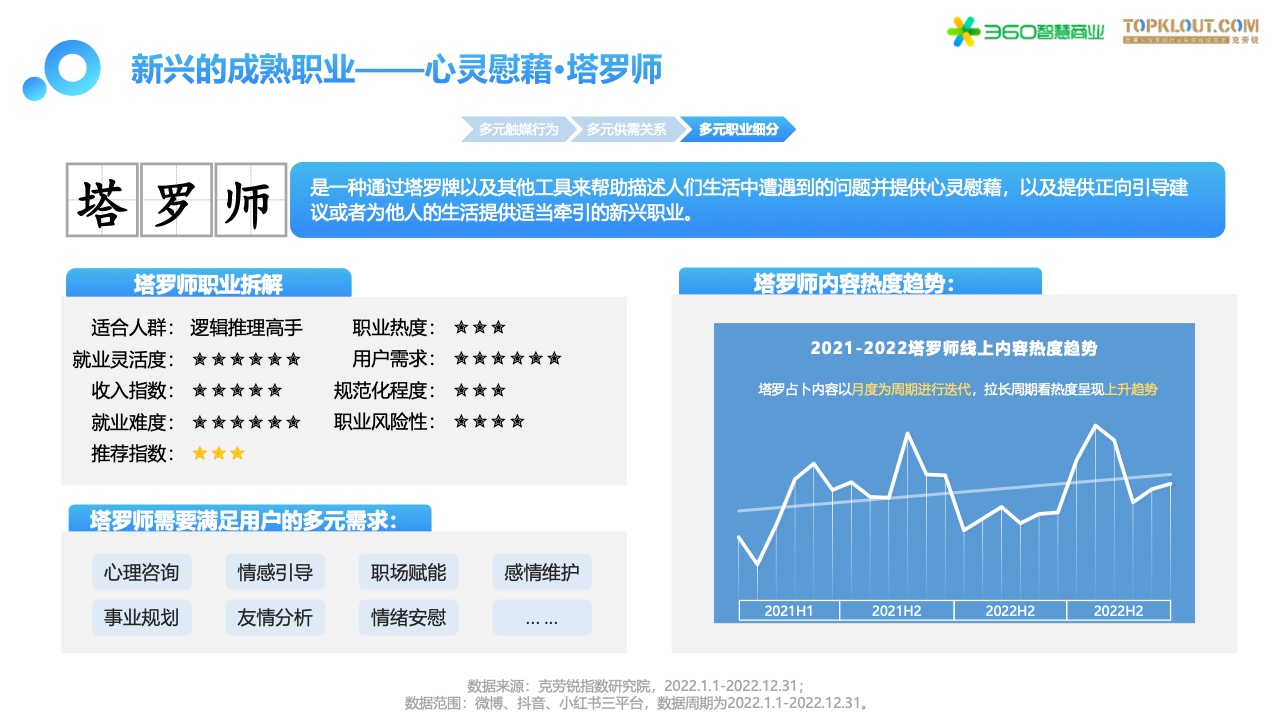Click the 心理咨询 tag
This screenshot has height=720, width=1280.
point(141,572)
